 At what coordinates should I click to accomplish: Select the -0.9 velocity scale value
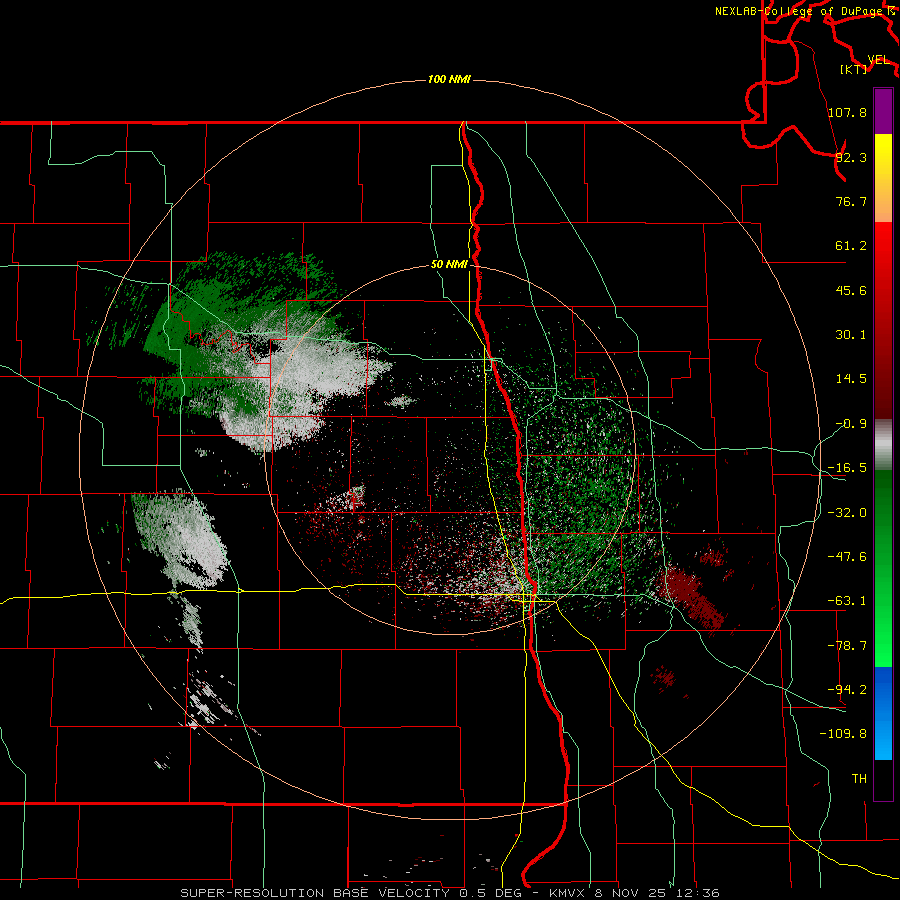[851, 424]
